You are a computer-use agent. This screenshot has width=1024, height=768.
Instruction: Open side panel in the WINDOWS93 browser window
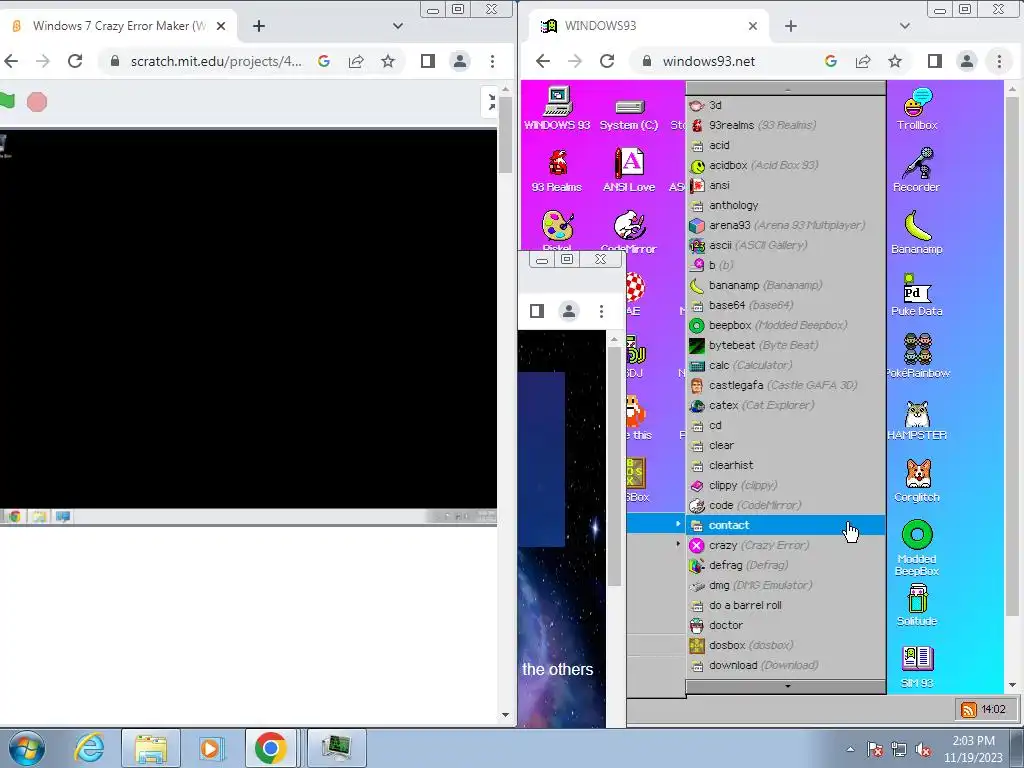[935, 61]
